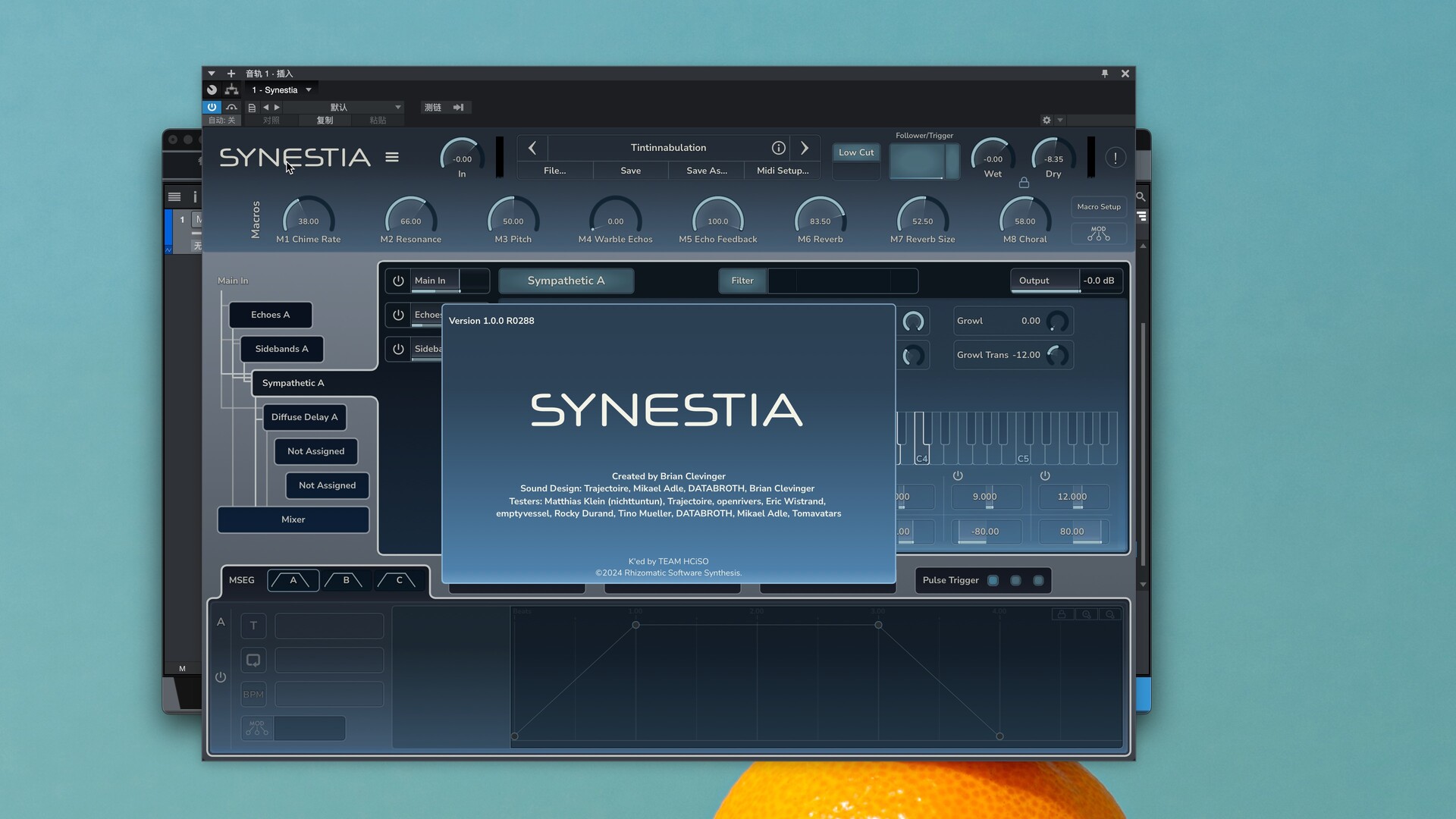Click the list icon in background DAW window
1456x819 pixels.
tap(174, 197)
